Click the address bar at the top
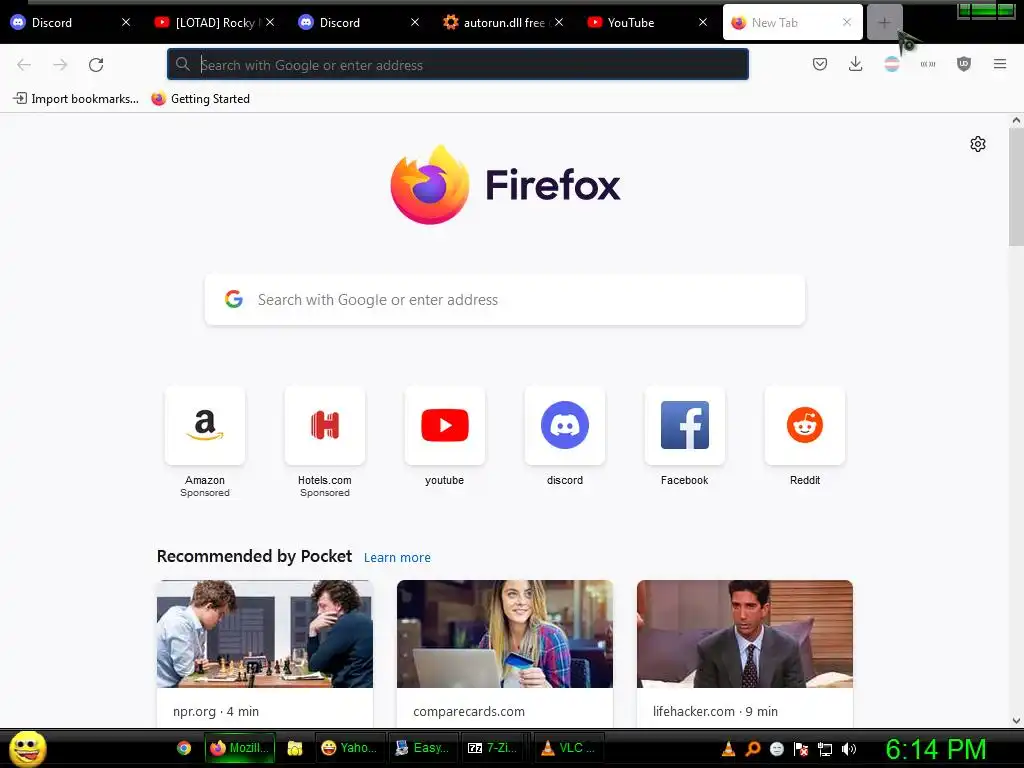 click(x=458, y=65)
